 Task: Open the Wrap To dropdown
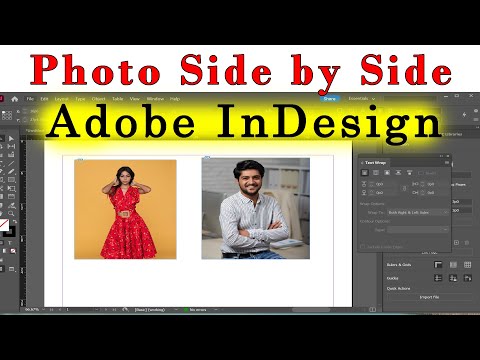click(418, 212)
